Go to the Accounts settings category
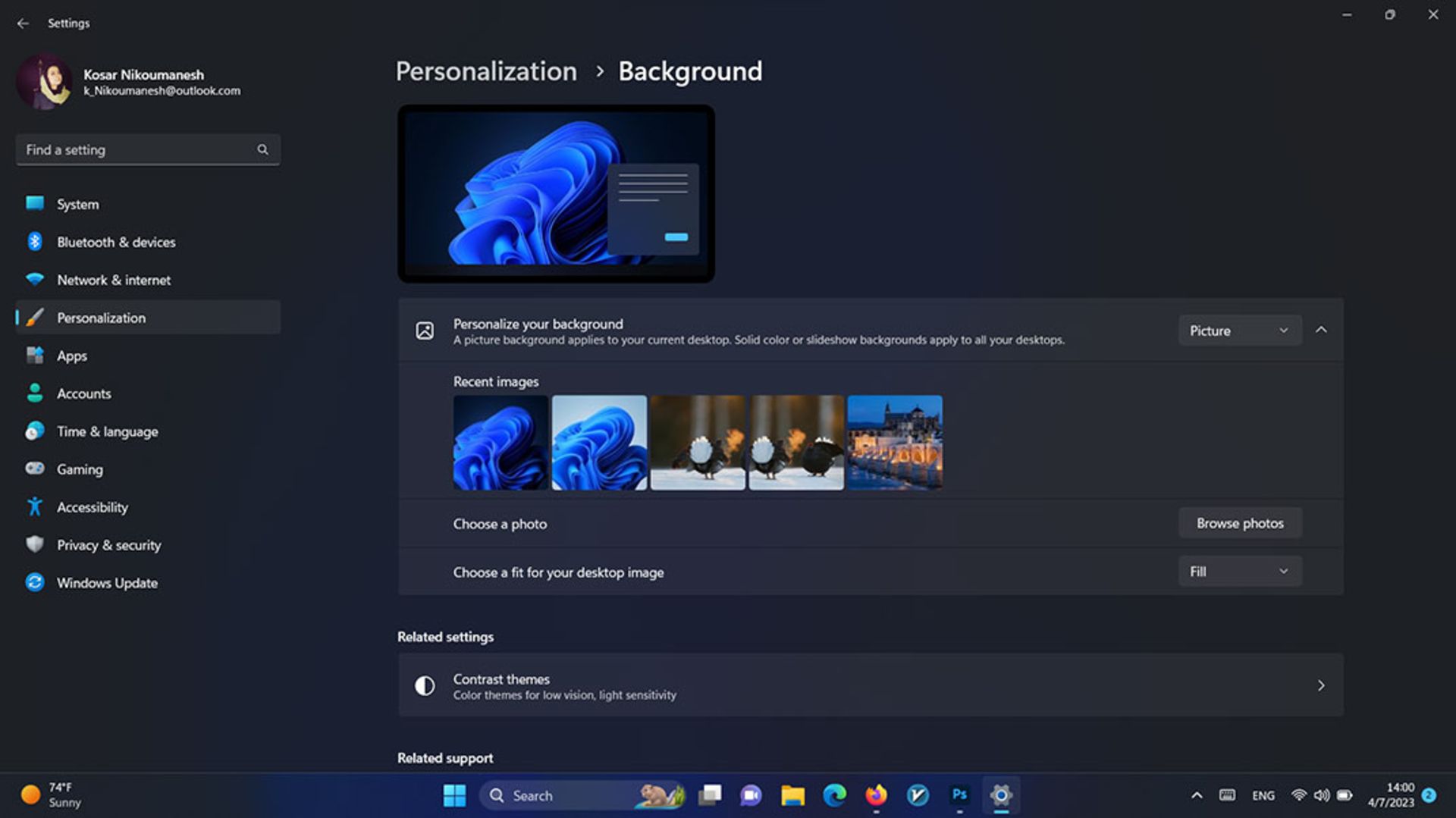The height and width of the screenshot is (818, 1456). 83,393
